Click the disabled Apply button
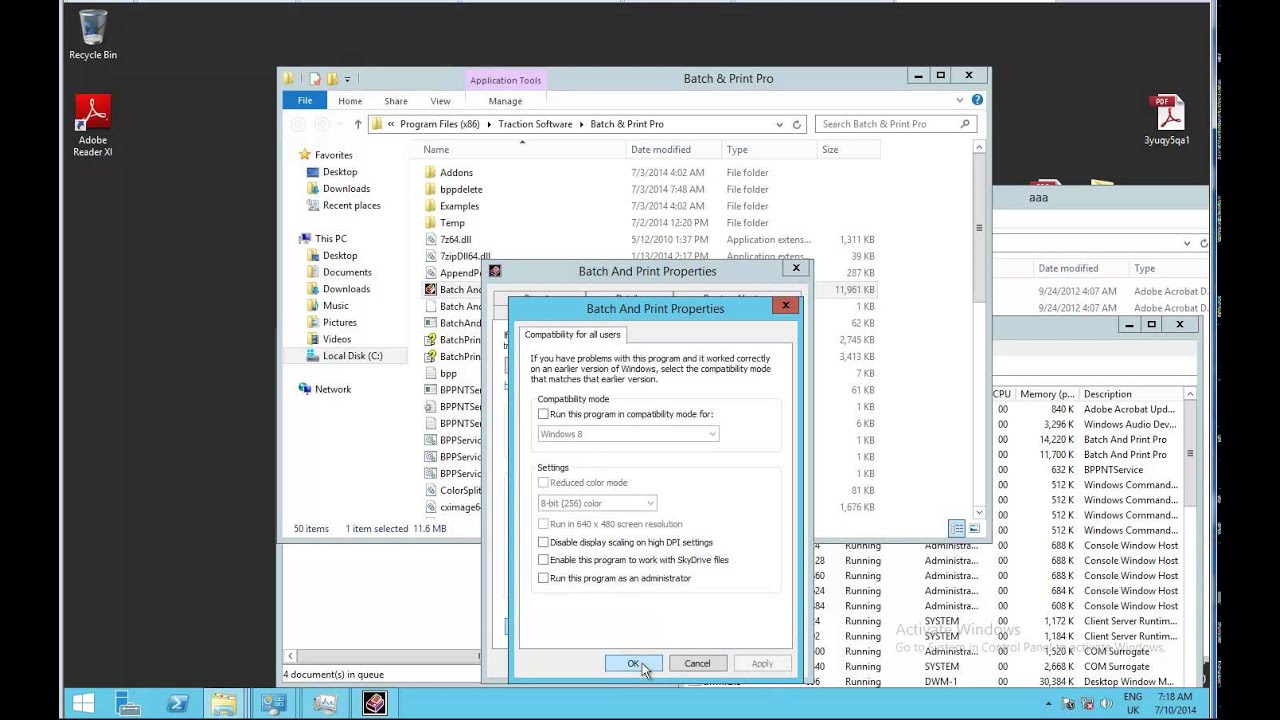 click(x=762, y=663)
